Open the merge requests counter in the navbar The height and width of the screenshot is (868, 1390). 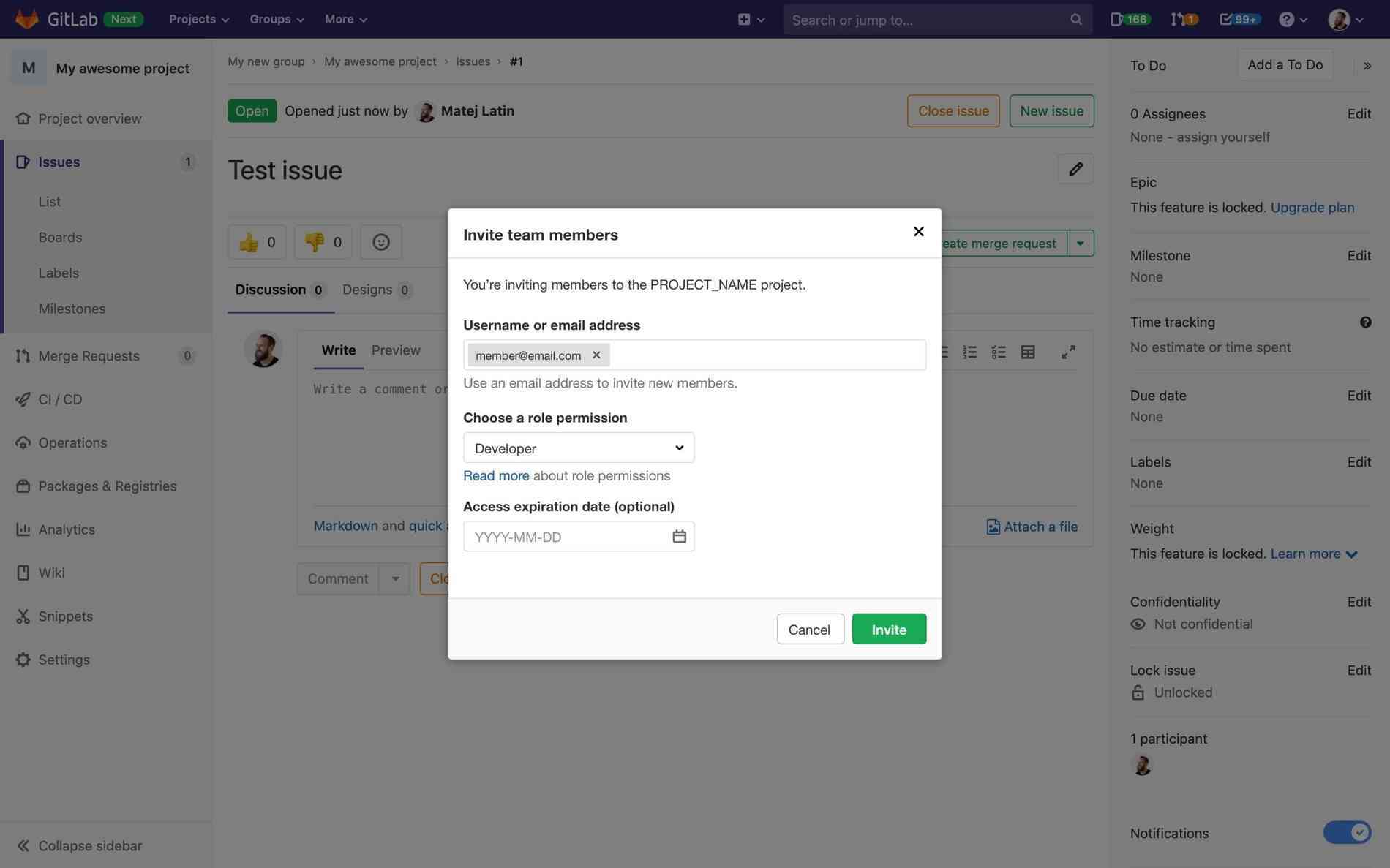[1184, 19]
